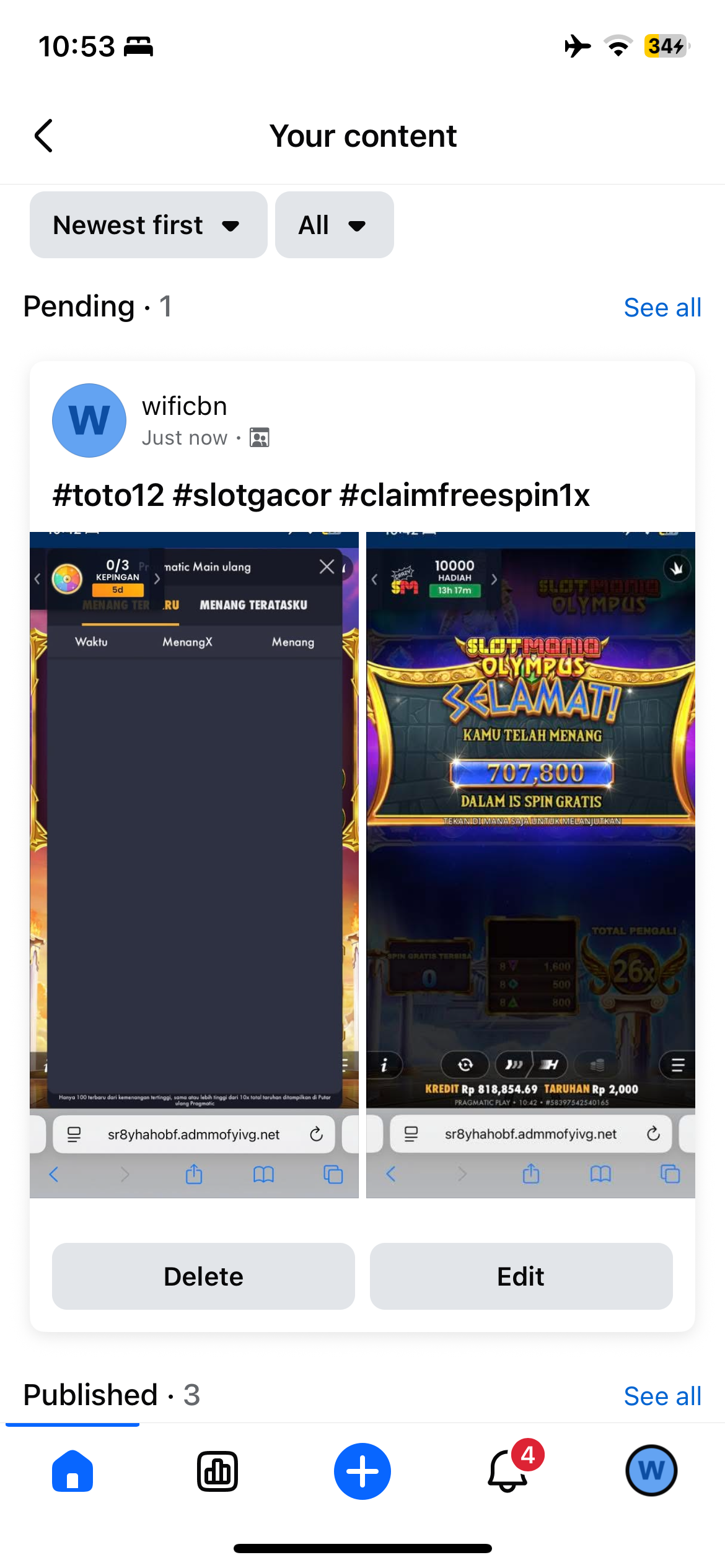The height and width of the screenshot is (1568, 725).
Task: See all Published posts
Action: [x=662, y=1396]
